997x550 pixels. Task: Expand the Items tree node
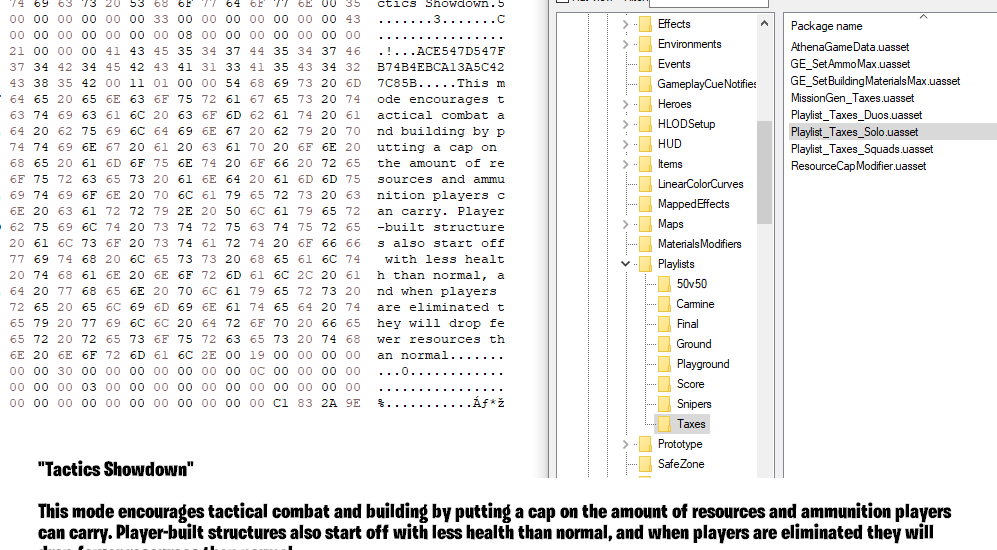[626, 164]
